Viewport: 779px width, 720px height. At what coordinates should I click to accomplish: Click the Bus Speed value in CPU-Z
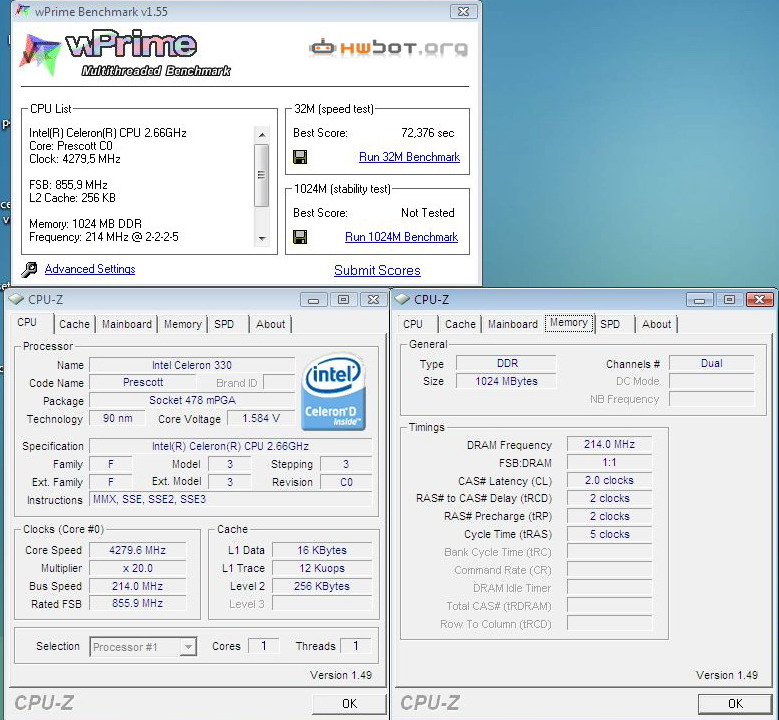click(x=138, y=586)
